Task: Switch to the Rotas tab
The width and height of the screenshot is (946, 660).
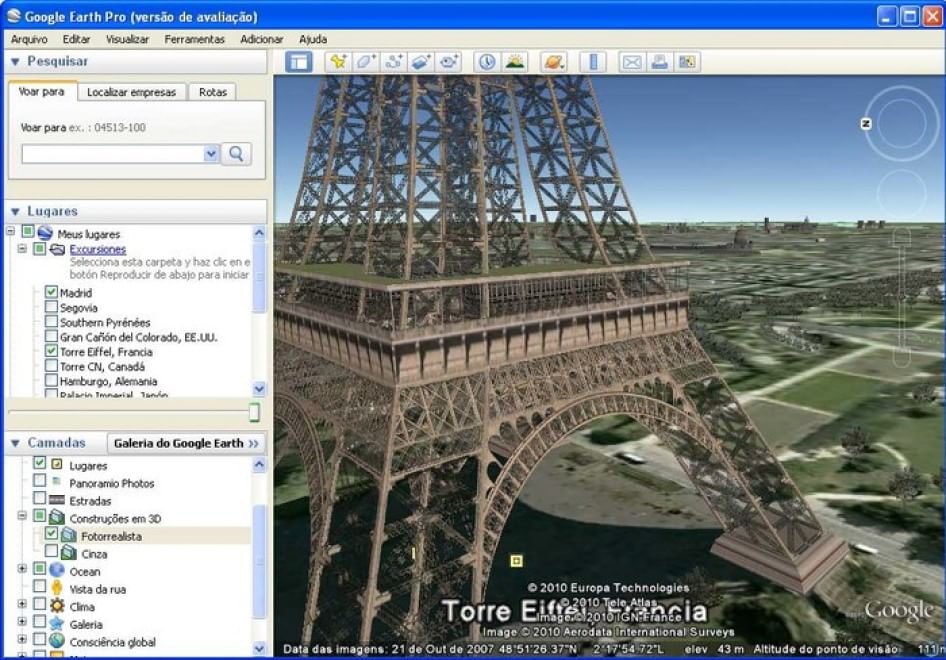Action: click(212, 92)
